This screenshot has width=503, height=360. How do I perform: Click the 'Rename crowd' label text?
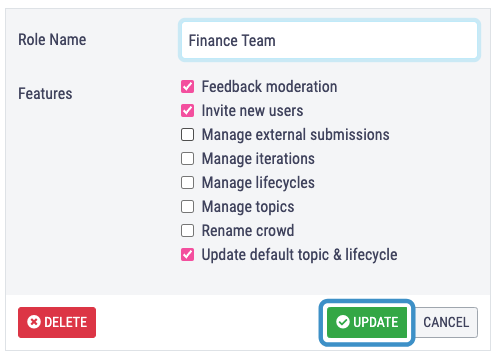point(248,231)
